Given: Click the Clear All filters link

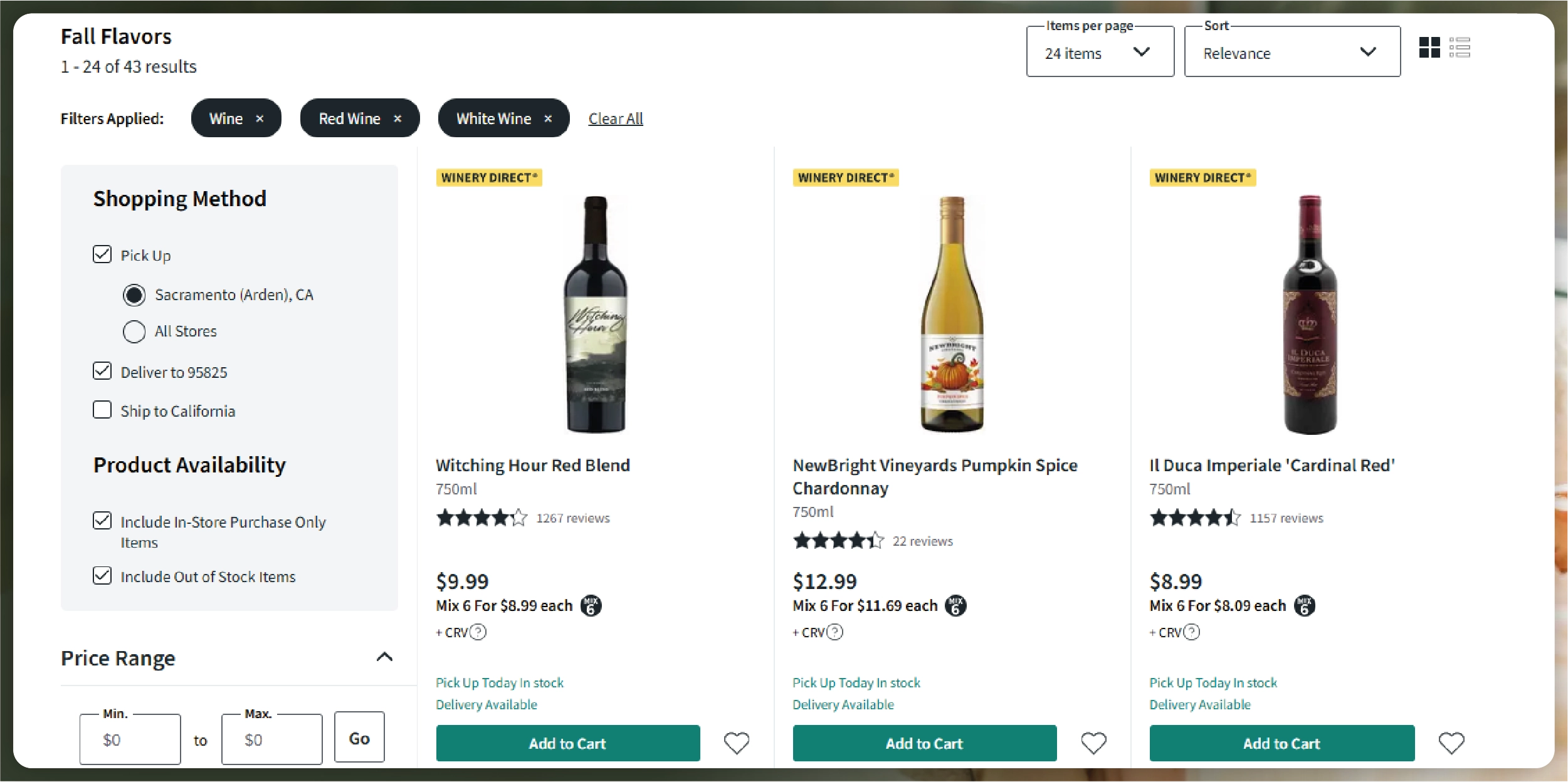Looking at the screenshot, I should click(616, 118).
